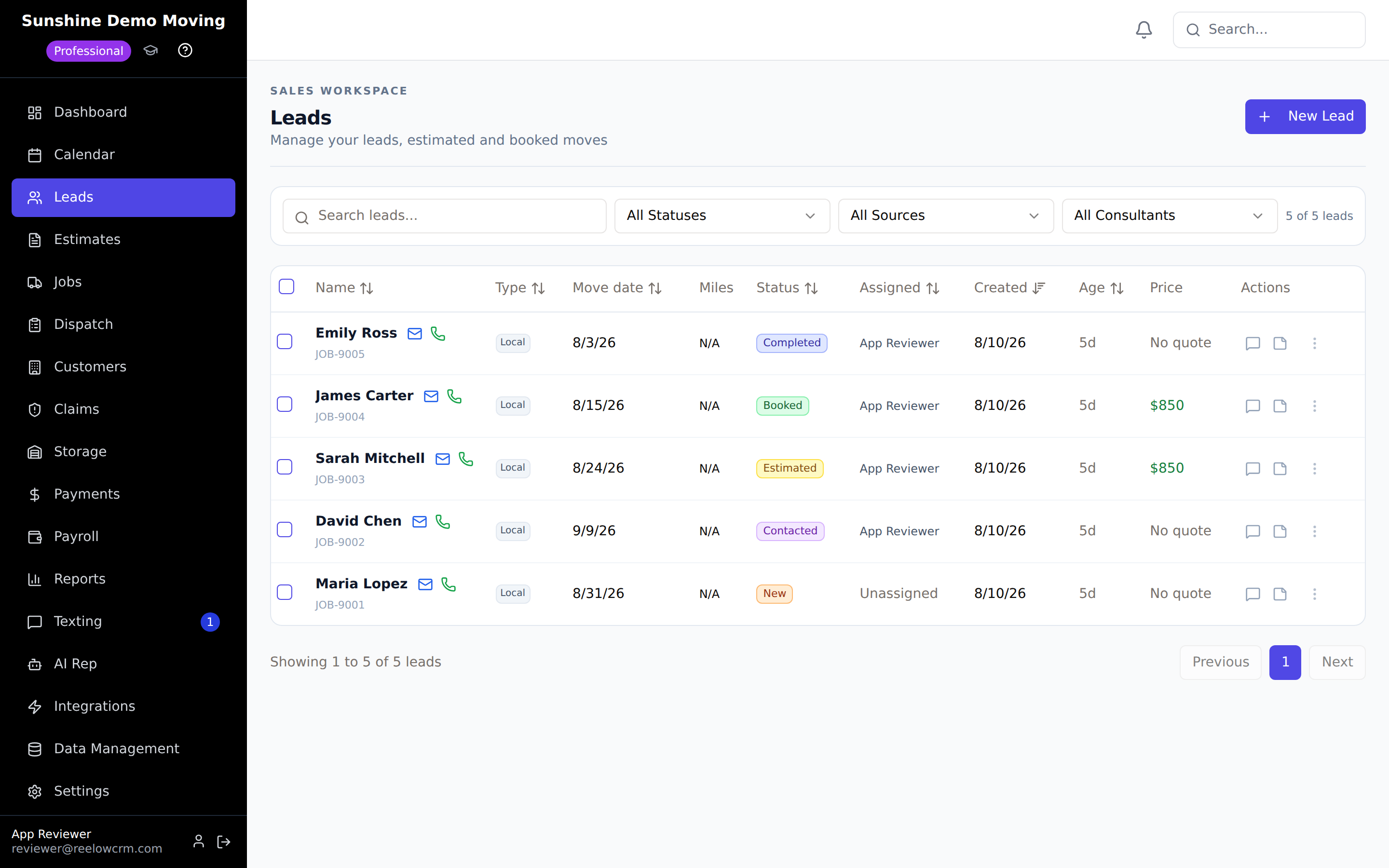Click the Previous page button

pyautogui.click(x=1220, y=662)
